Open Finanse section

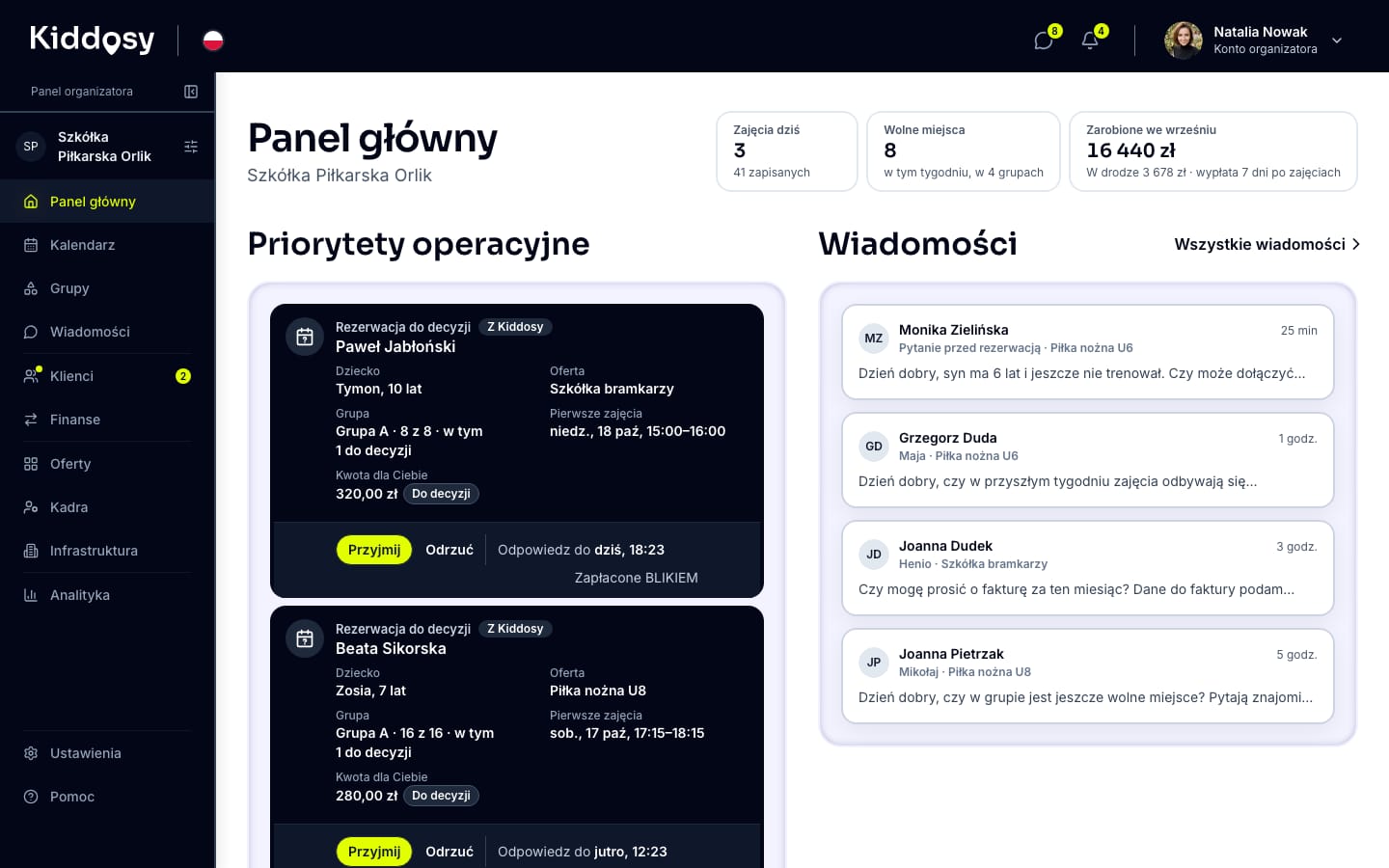107,420
